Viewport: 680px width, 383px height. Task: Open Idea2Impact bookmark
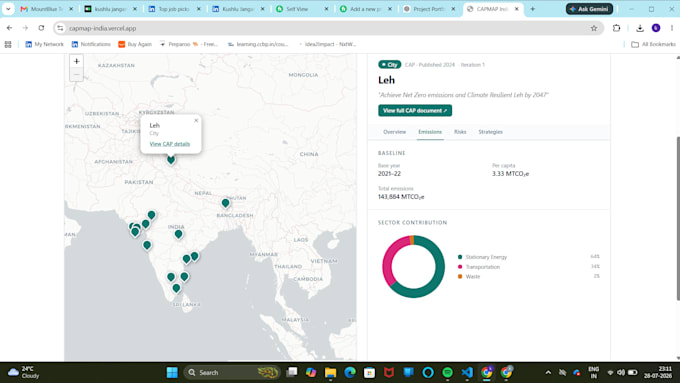coord(327,44)
